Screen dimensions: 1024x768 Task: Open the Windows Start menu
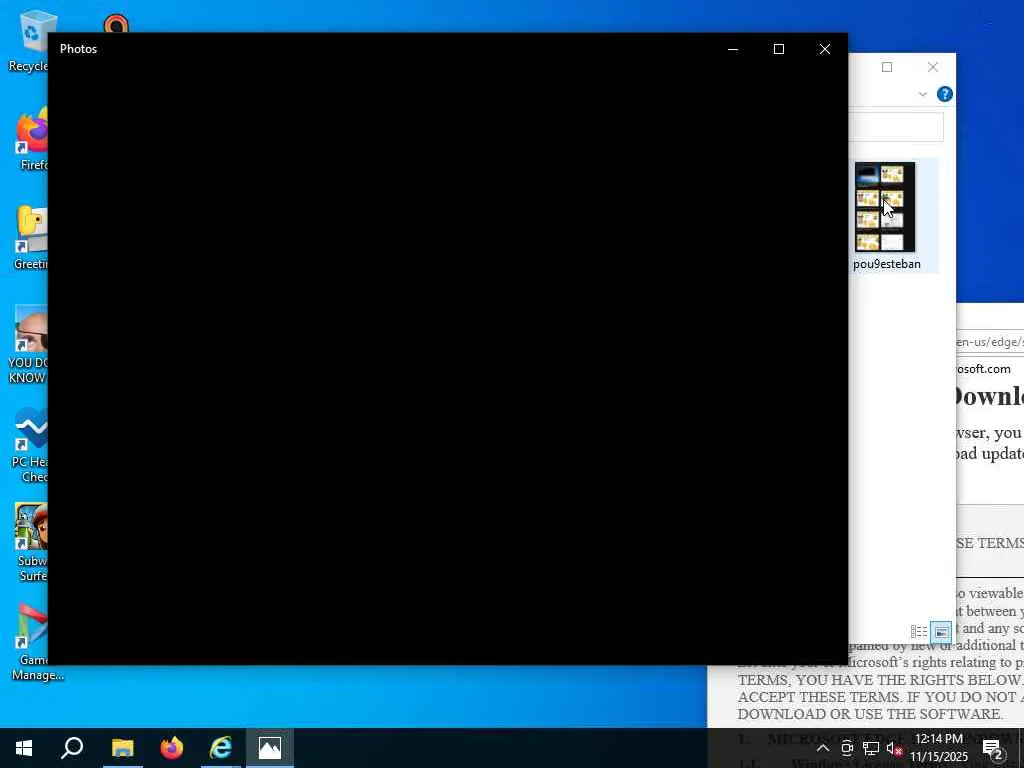point(24,748)
